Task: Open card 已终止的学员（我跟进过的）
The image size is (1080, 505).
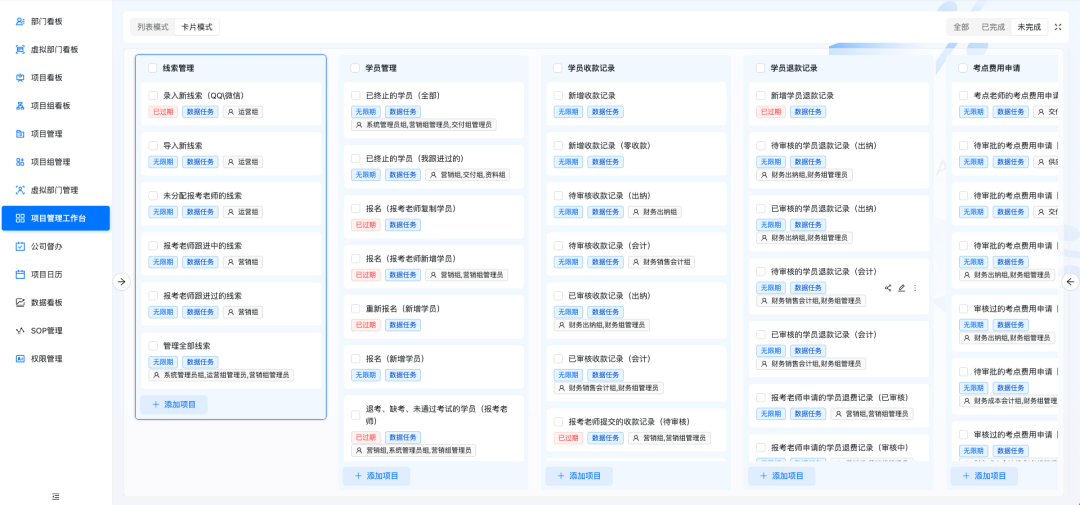Action: (433, 167)
